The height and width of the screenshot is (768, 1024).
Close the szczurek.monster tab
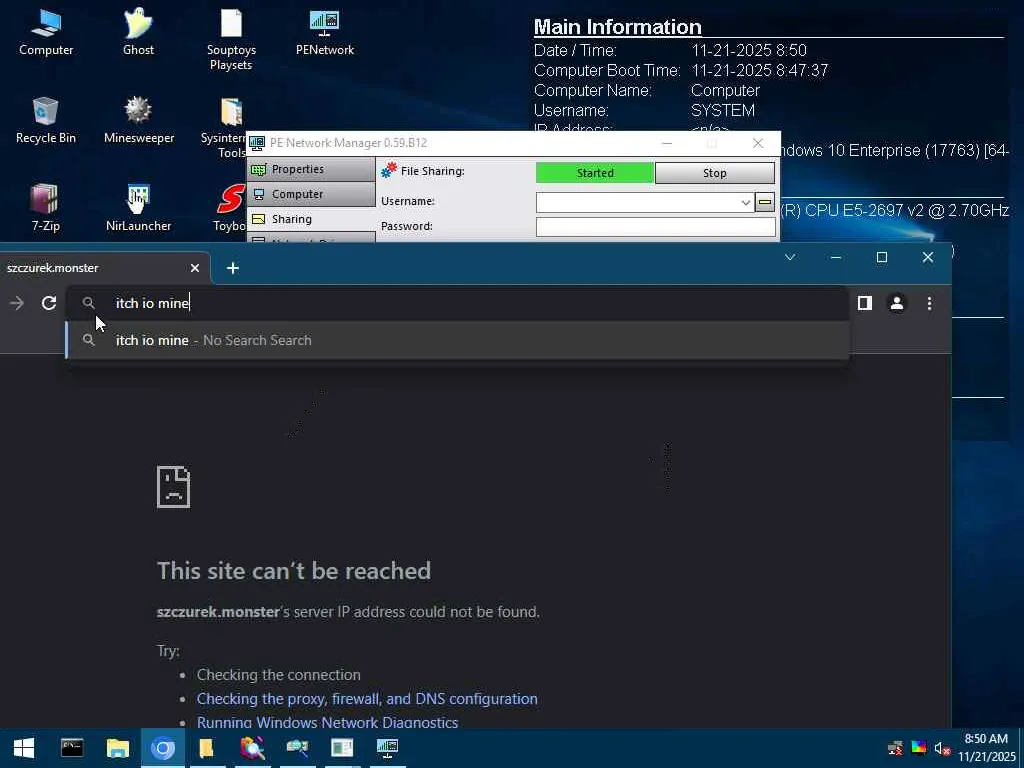(x=195, y=268)
